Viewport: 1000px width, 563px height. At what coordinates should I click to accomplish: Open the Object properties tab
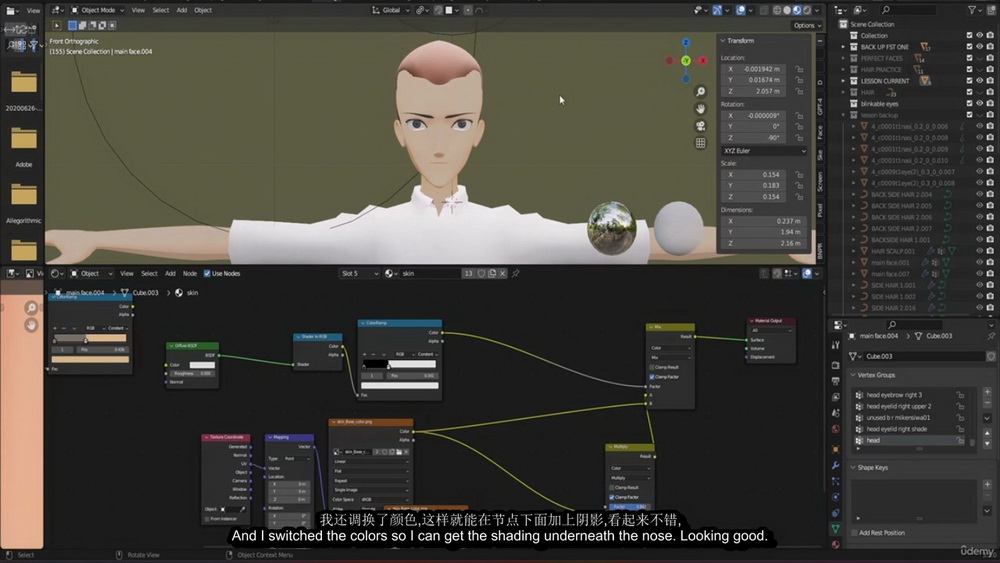(835, 450)
